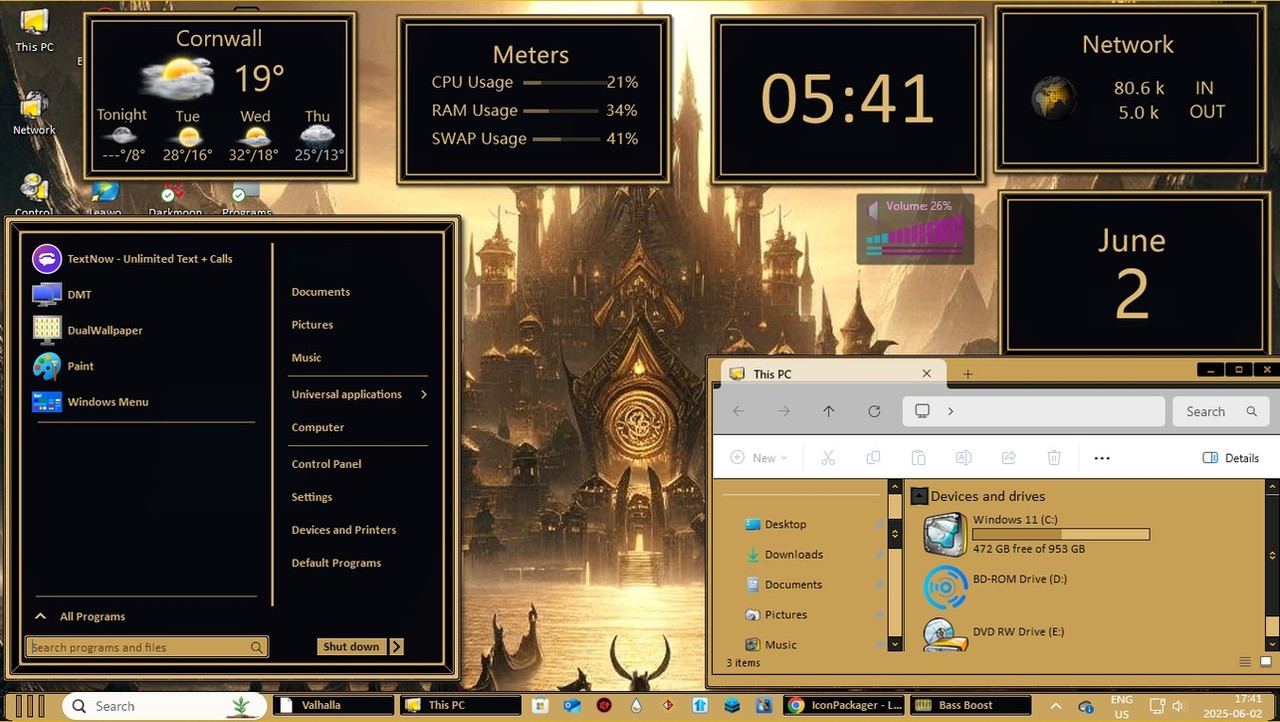Open the Start button on taskbar
The height and width of the screenshot is (722, 1280).
(x=30, y=706)
